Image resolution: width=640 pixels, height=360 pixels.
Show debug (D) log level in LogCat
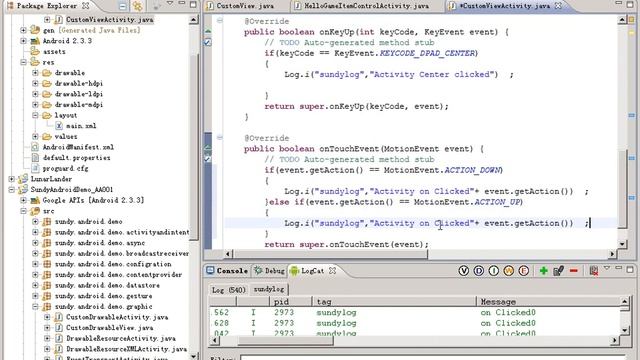[478, 271]
